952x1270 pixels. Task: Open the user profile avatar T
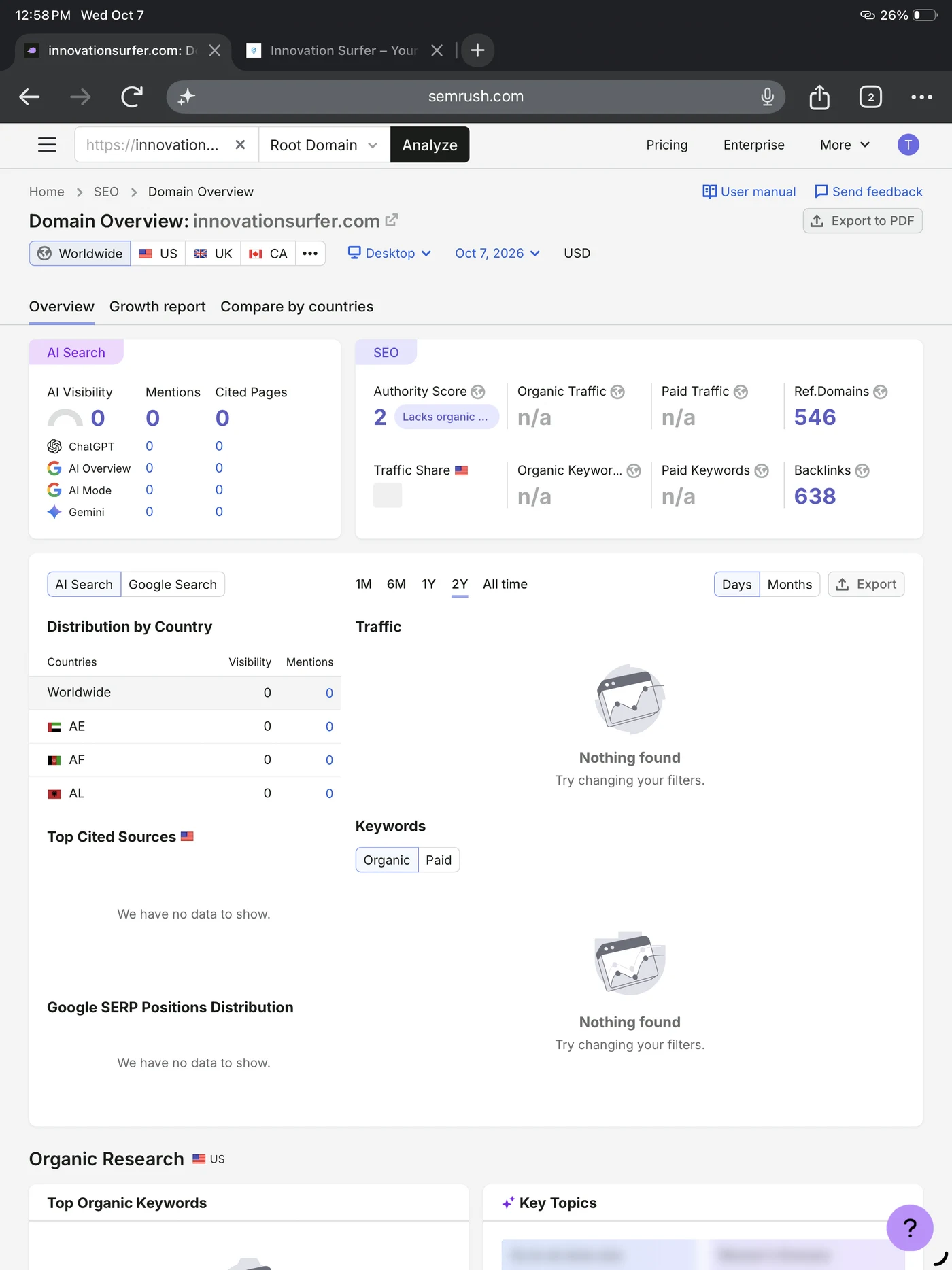click(x=908, y=145)
